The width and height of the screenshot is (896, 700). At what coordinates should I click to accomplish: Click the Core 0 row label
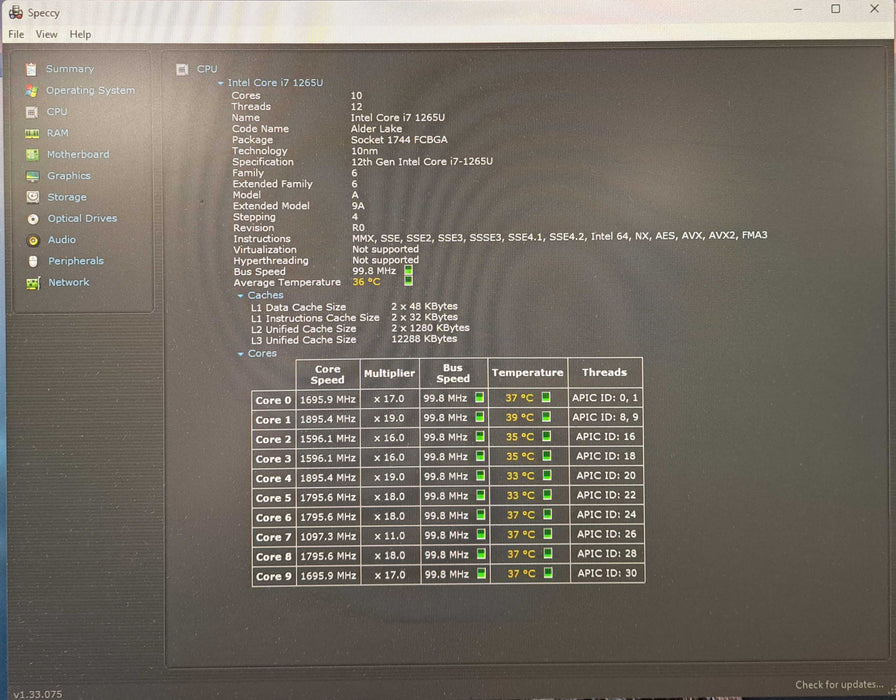pos(273,400)
